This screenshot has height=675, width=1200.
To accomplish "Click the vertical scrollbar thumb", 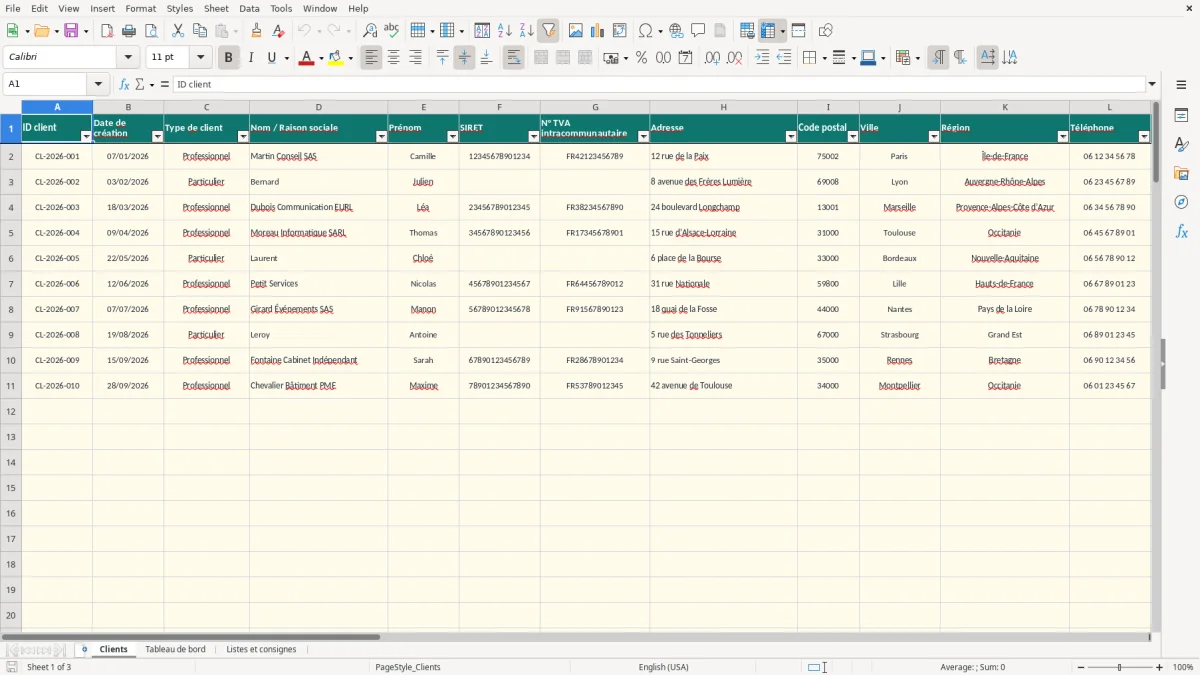I will coord(1156,142).
